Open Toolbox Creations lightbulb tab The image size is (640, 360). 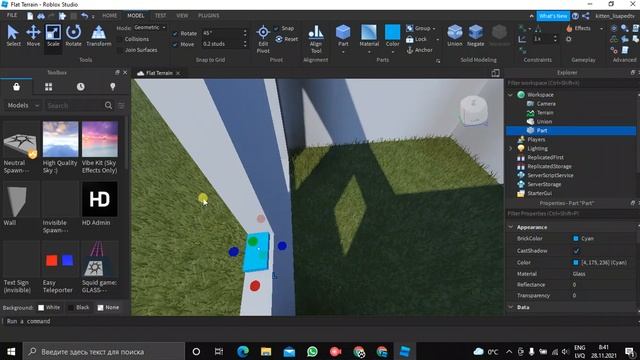coord(113,87)
